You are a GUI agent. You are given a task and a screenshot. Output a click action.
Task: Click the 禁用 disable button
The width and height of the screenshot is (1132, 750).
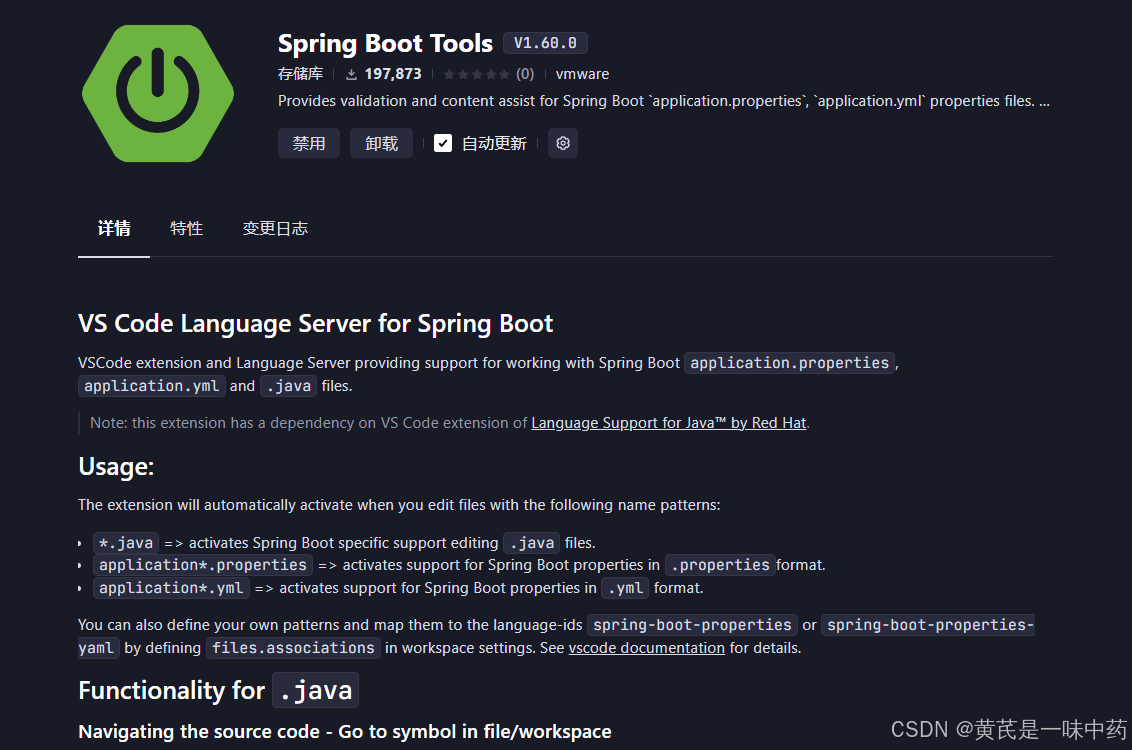click(309, 144)
